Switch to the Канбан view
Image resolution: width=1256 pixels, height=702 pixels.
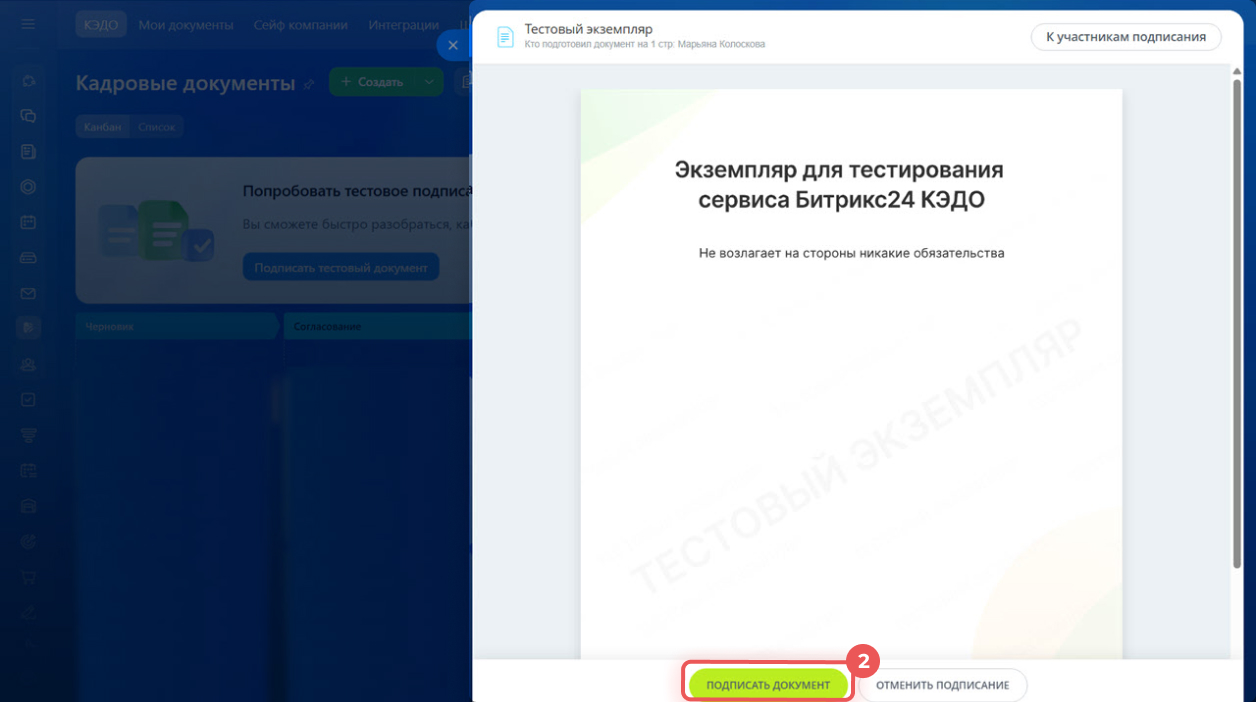click(102, 127)
